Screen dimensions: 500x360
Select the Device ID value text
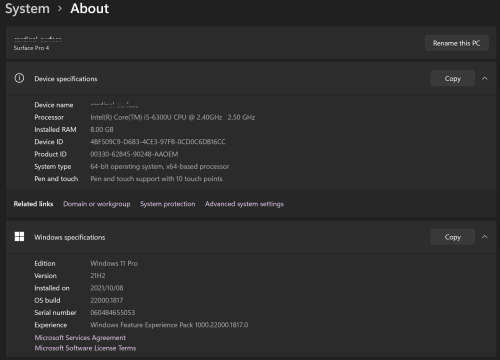click(158, 142)
